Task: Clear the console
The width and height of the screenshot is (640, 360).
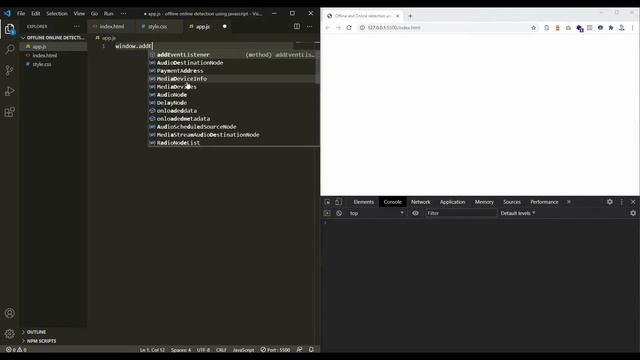Action: pyautogui.click(x=339, y=213)
